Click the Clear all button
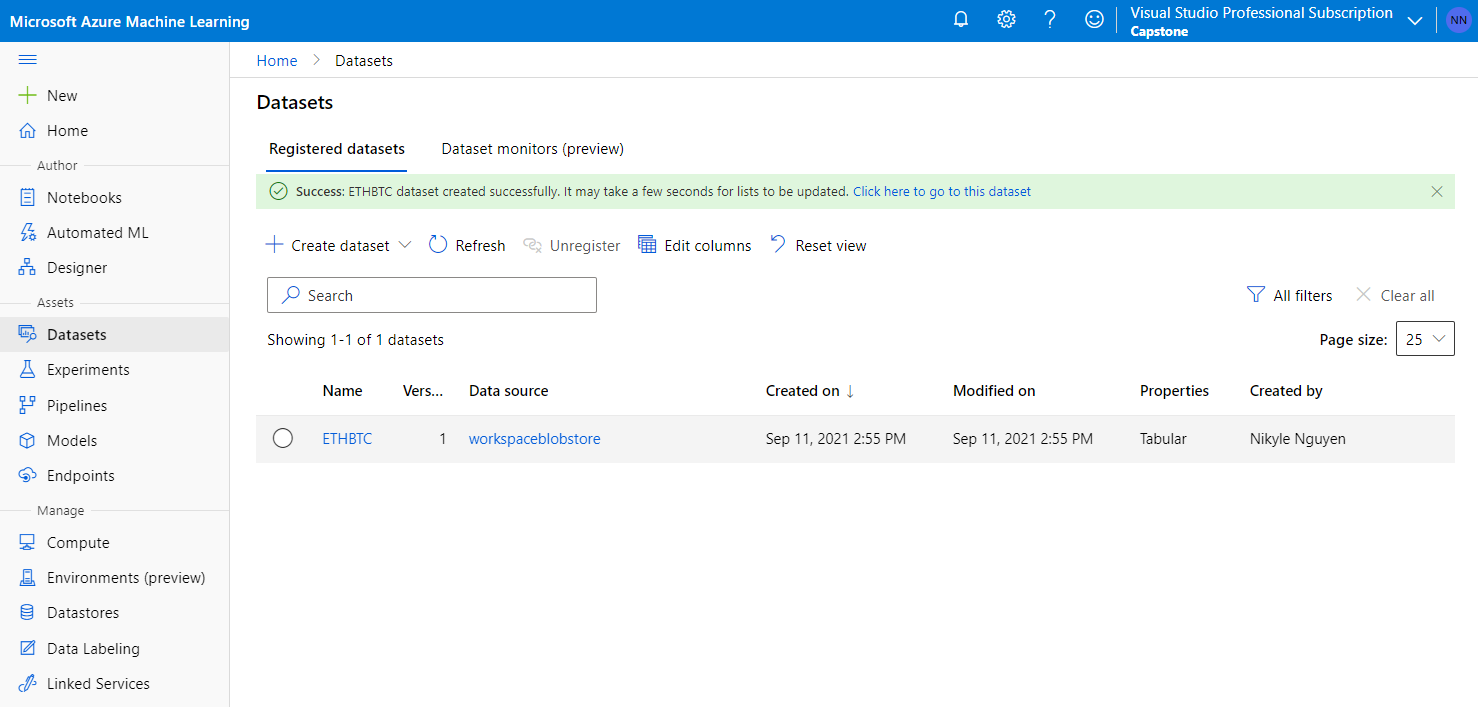This screenshot has height=707, width=1478. coord(1395,295)
